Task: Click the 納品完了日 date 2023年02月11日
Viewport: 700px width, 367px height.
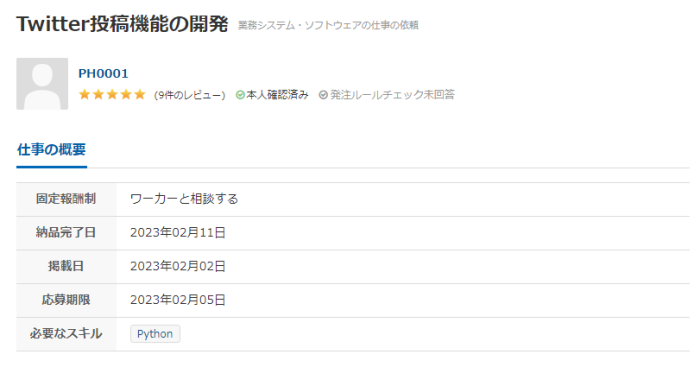Action: (x=178, y=233)
